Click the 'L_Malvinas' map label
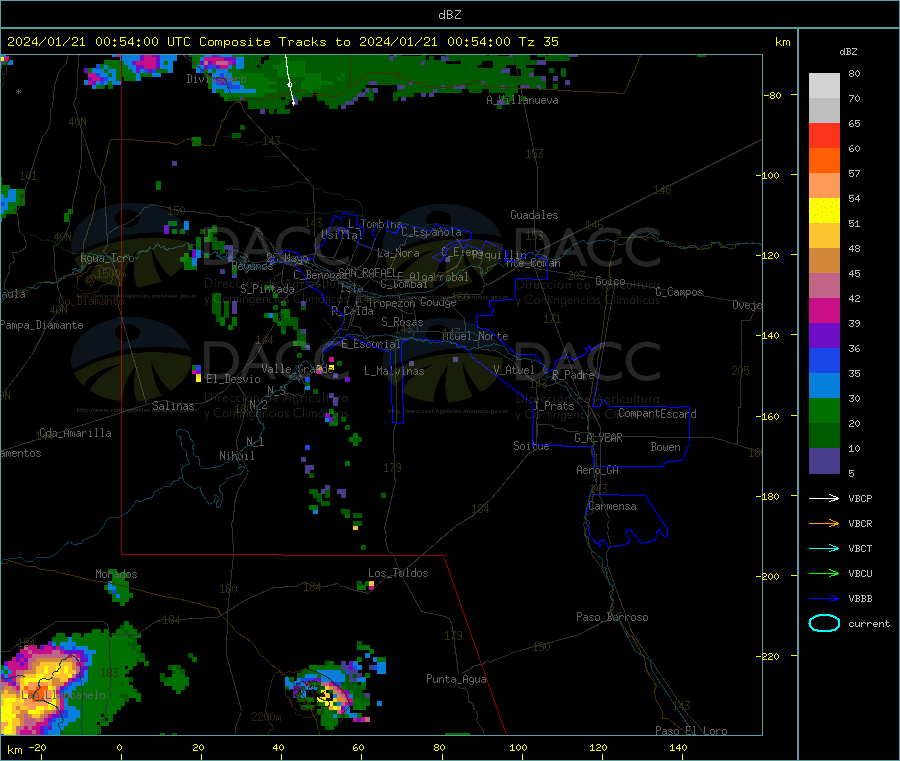This screenshot has width=900, height=761. 394,371
